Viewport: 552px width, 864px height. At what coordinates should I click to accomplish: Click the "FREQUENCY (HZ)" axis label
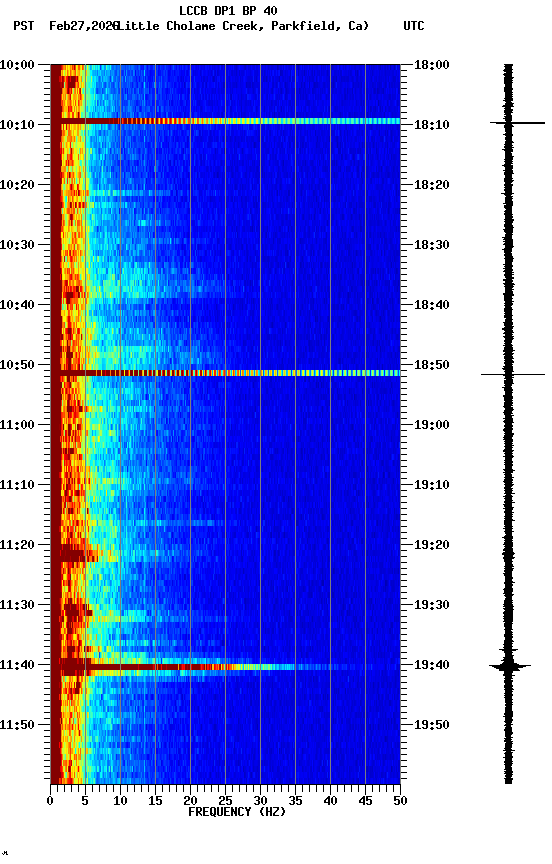[x=237, y=812]
